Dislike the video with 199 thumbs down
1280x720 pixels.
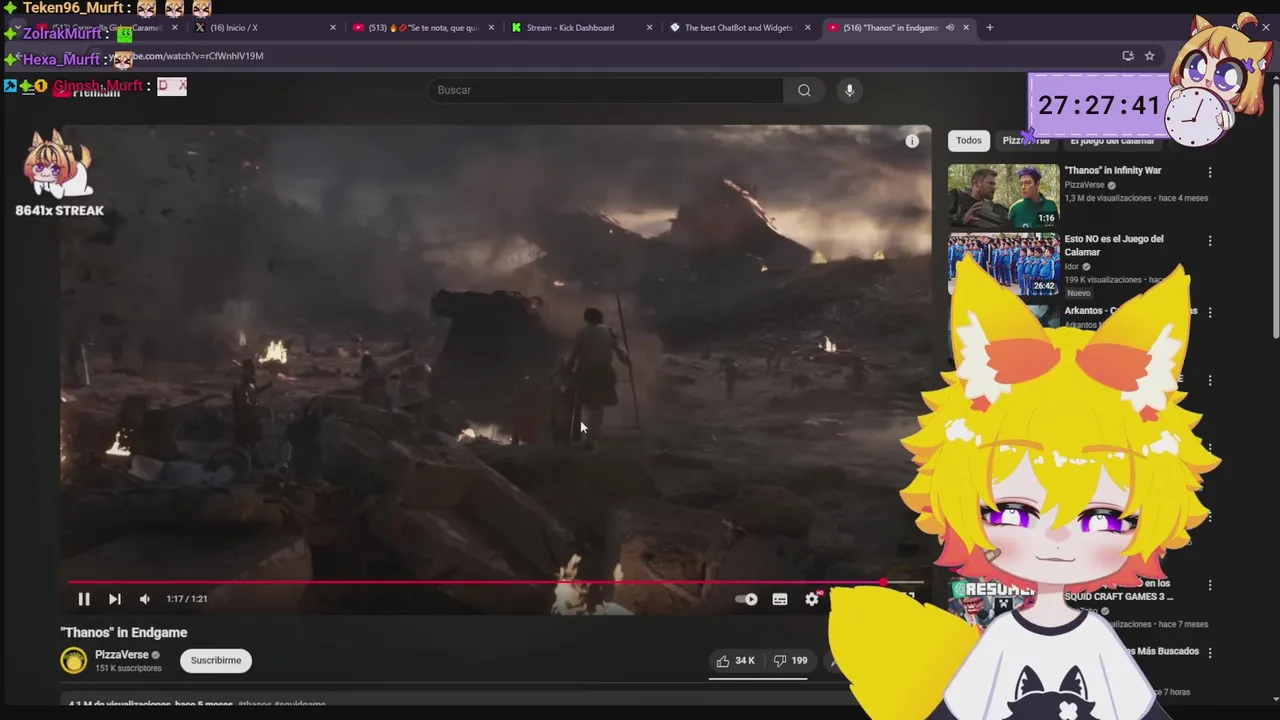coord(790,660)
